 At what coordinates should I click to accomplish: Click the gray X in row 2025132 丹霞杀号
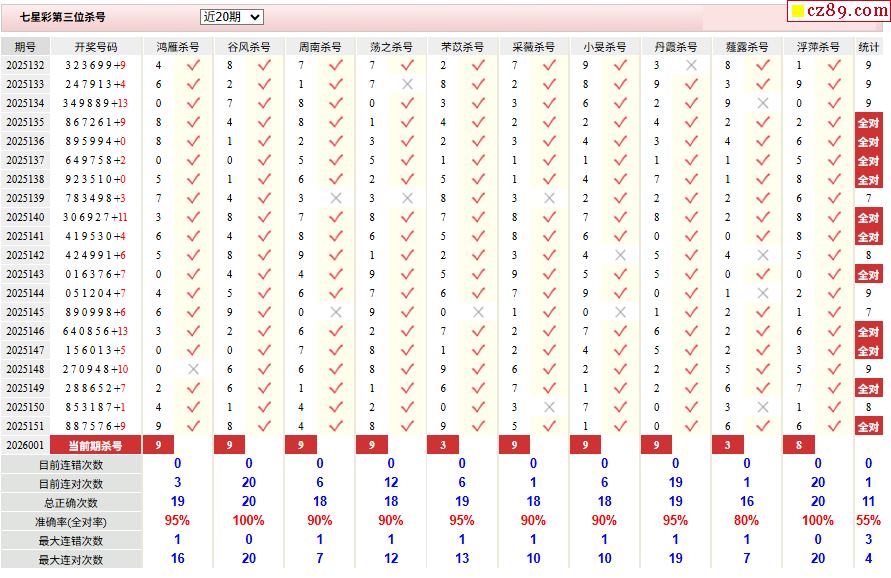pyautogui.click(x=691, y=65)
